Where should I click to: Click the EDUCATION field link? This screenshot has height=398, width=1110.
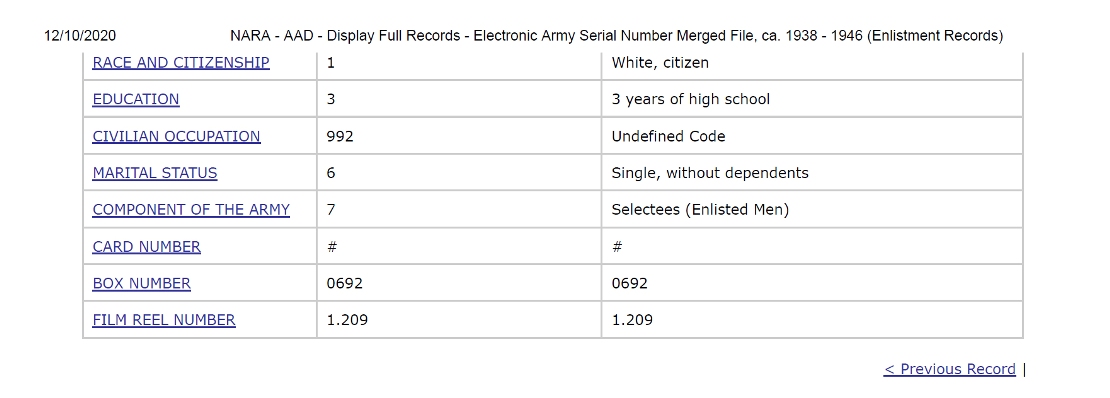click(x=136, y=99)
